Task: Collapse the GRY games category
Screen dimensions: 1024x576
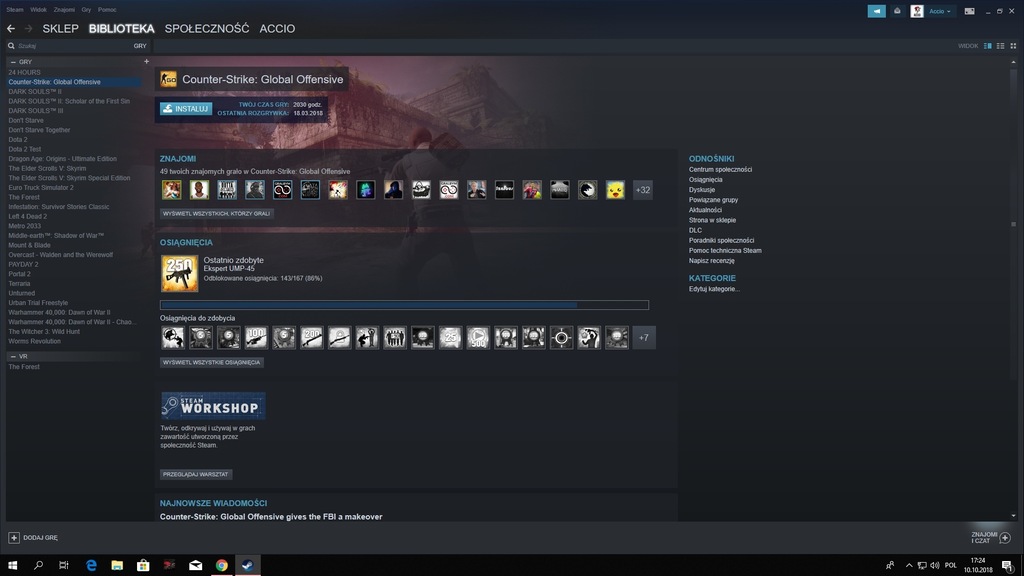Action: 13,62
